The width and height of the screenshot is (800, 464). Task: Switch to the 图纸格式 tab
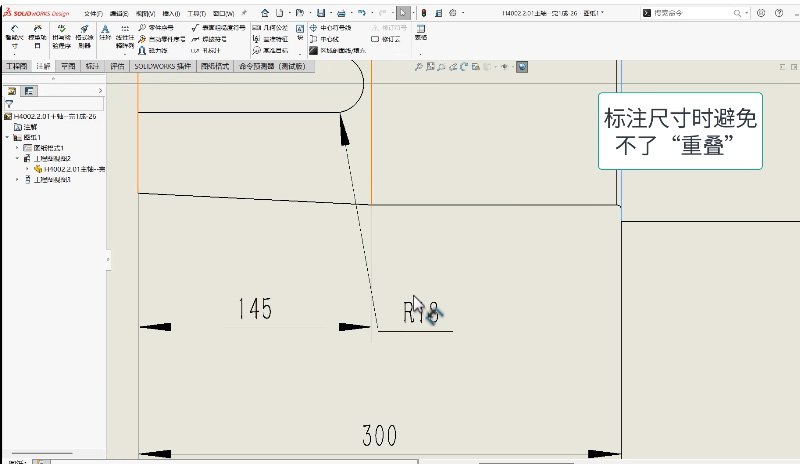pos(215,66)
